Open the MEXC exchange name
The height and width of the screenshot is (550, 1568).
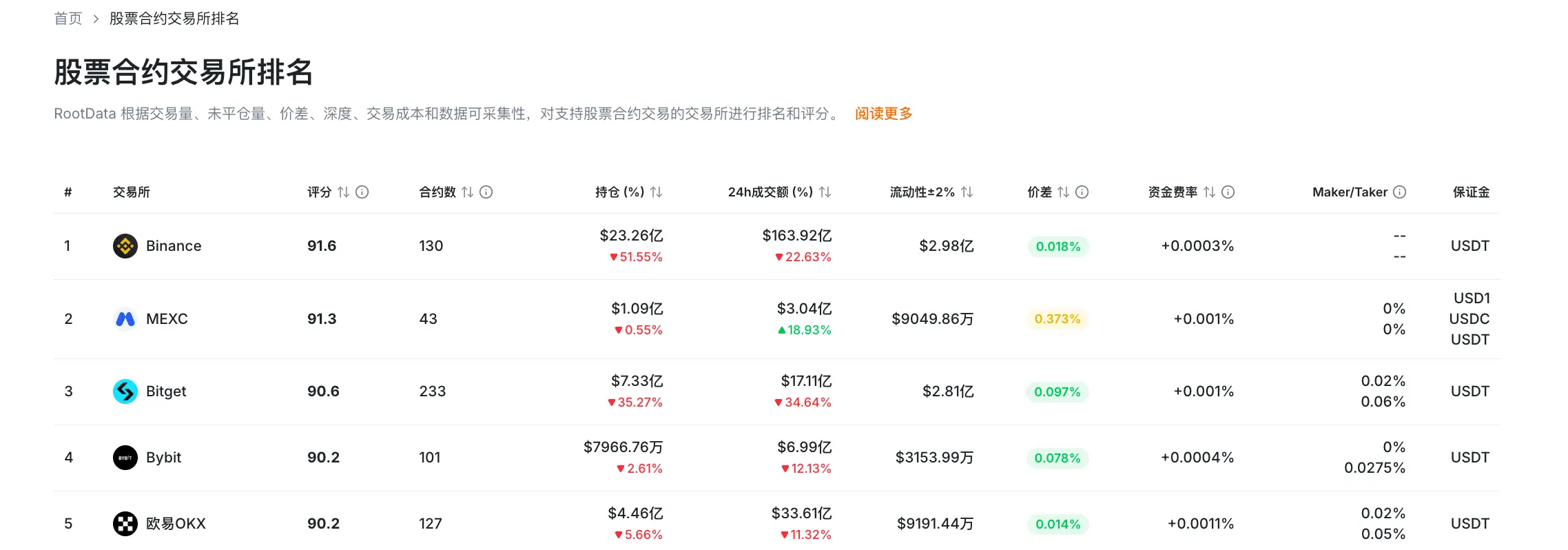point(167,319)
